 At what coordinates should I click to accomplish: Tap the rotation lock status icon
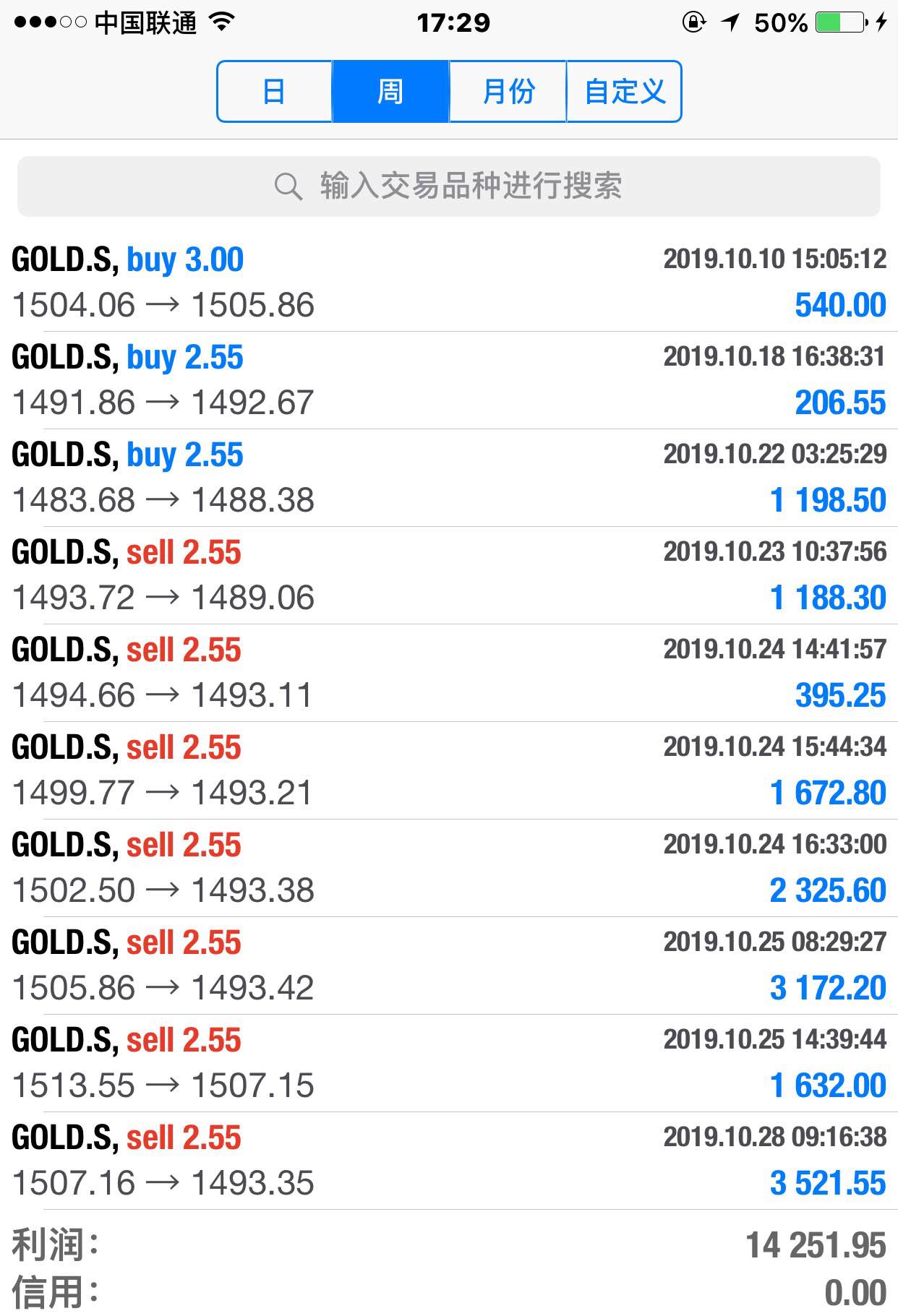tap(693, 22)
